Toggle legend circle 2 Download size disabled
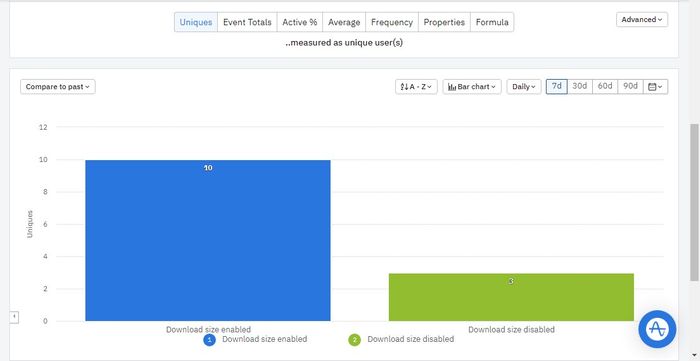The image size is (700, 361). [x=354, y=340]
